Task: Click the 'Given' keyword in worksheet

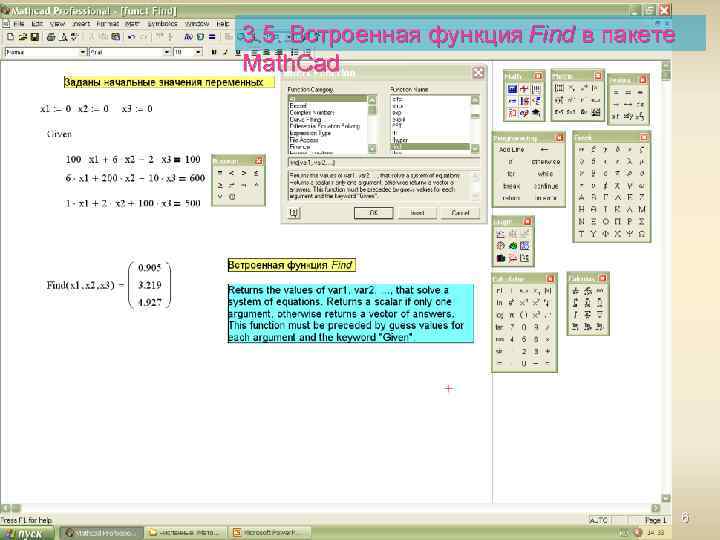Action: tap(59, 134)
